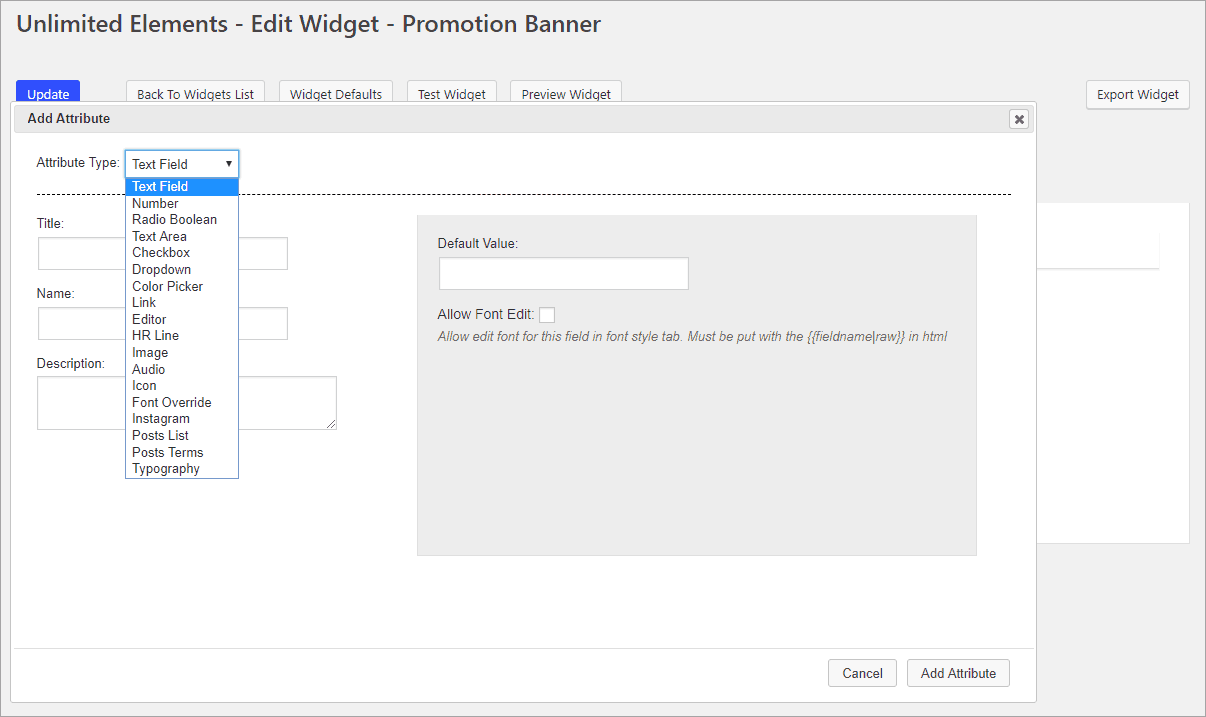Select Posts List attribute type
1206x717 pixels.
pyautogui.click(x=182, y=435)
